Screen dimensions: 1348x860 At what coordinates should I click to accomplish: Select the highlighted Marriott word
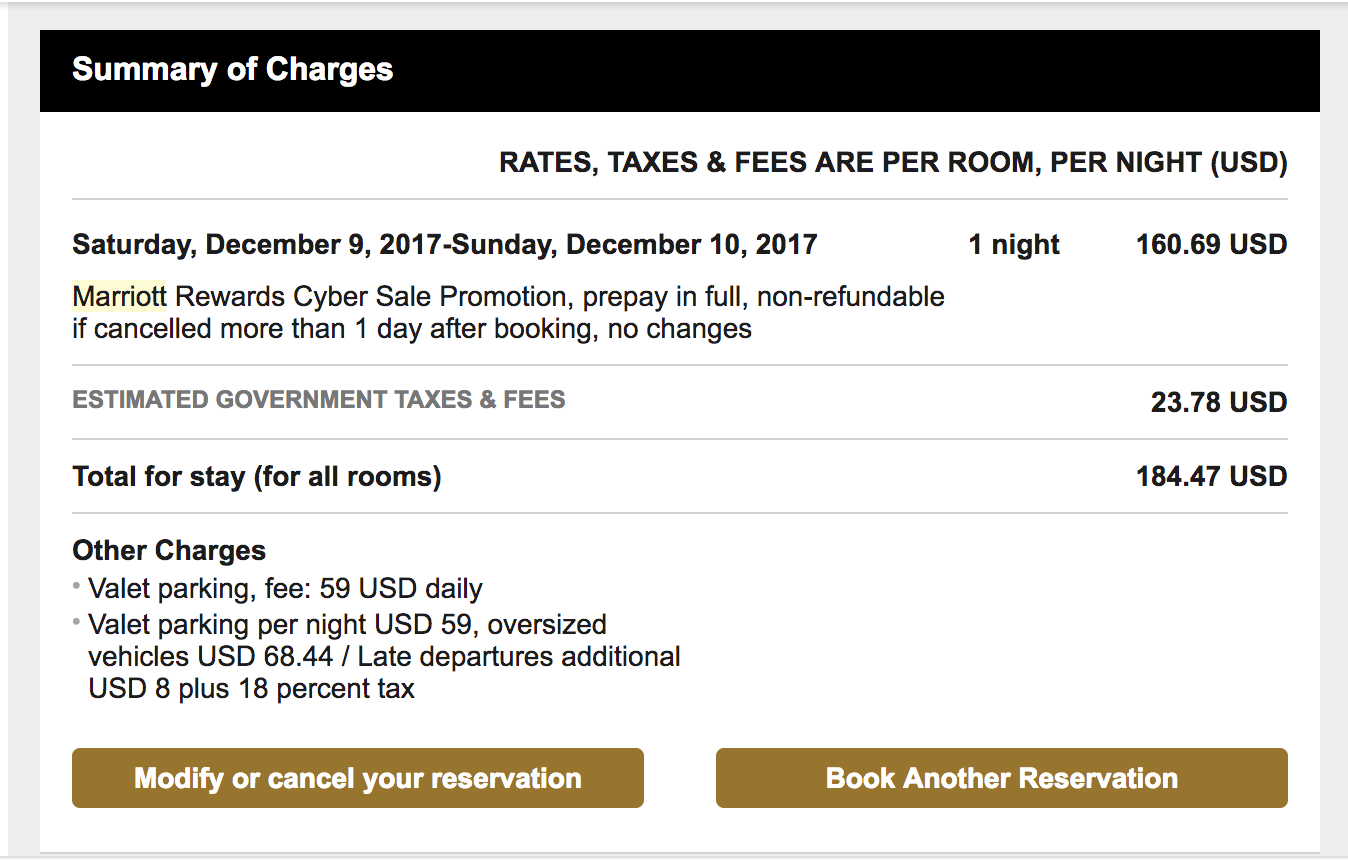click(x=119, y=297)
